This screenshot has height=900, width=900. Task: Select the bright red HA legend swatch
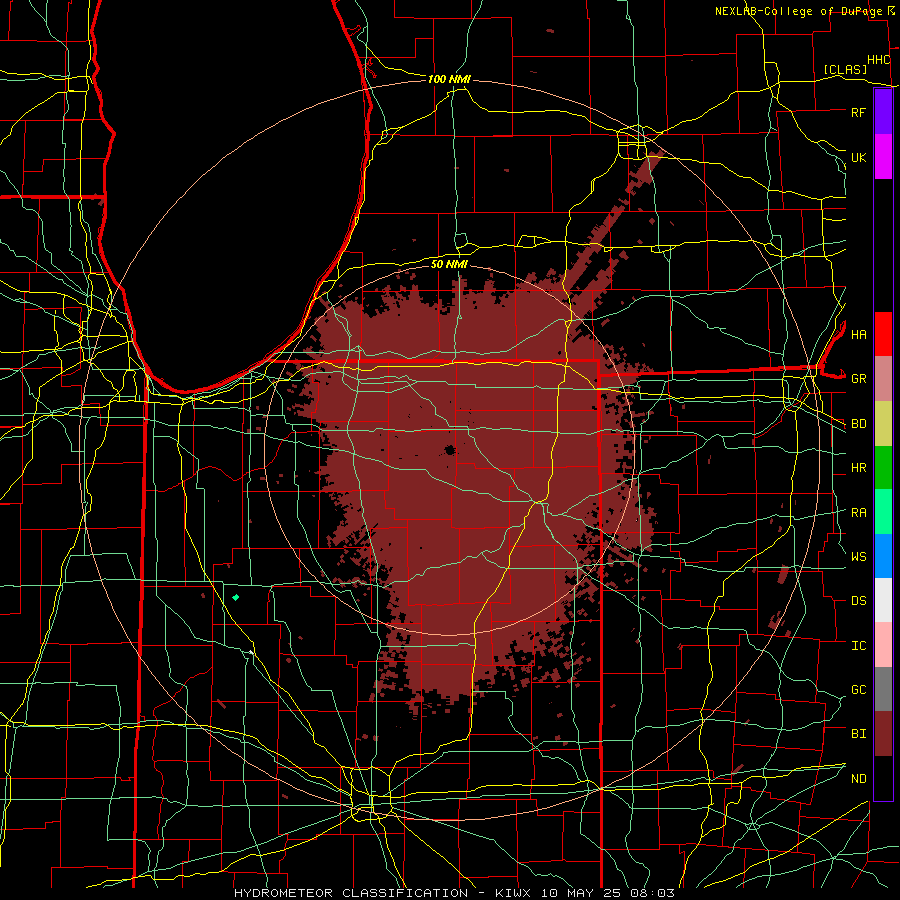883,334
